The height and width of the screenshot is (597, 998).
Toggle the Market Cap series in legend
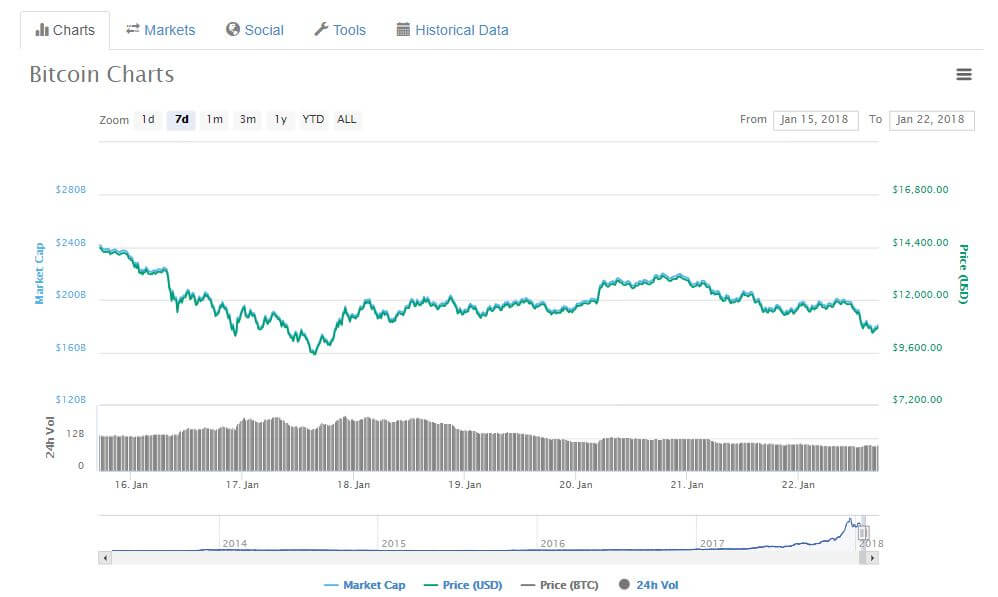coord(364,585)
